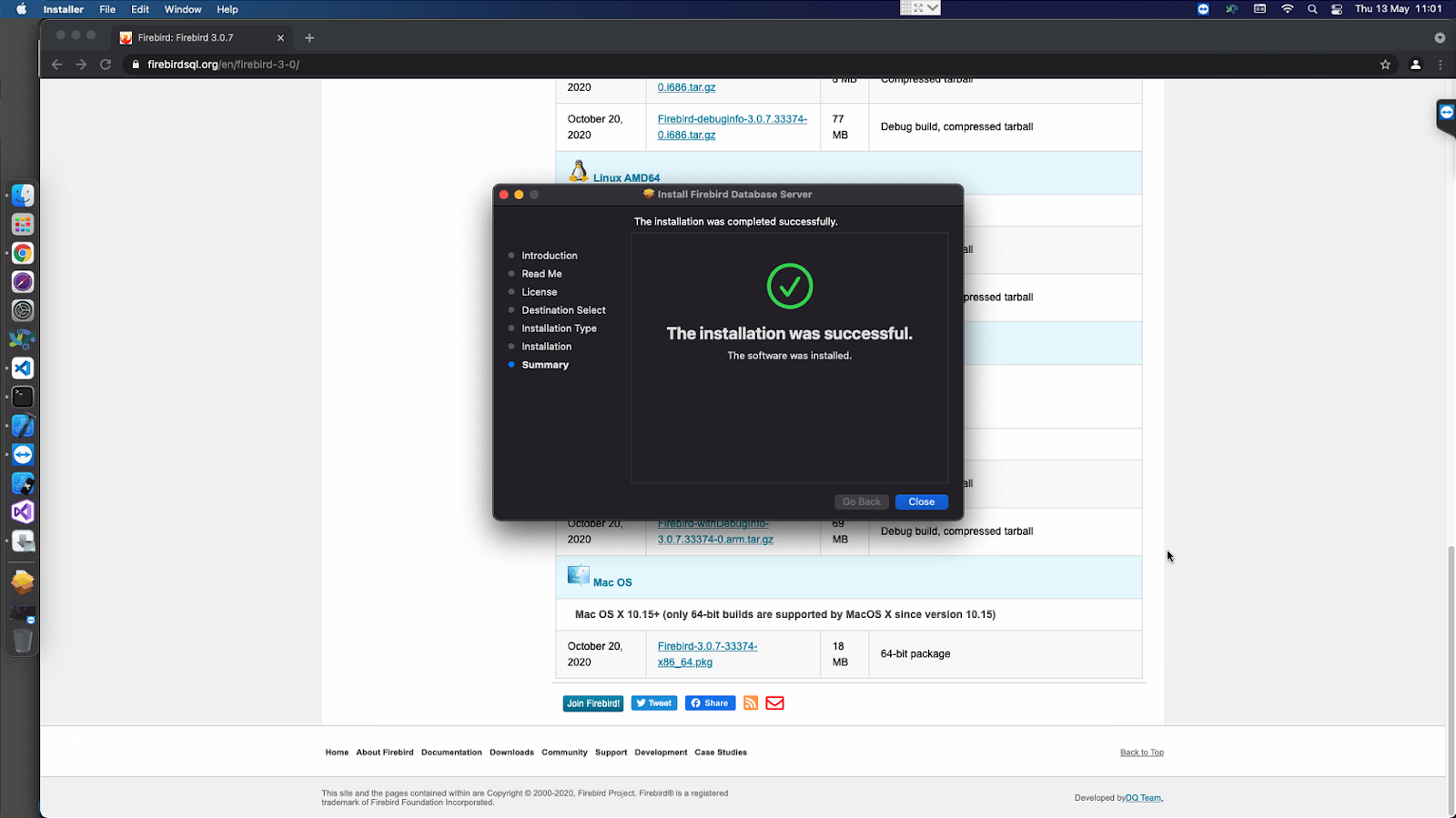Open Case Studies in footer
The height and width of the screenshot is (818, 1456).
coord(721,752)
